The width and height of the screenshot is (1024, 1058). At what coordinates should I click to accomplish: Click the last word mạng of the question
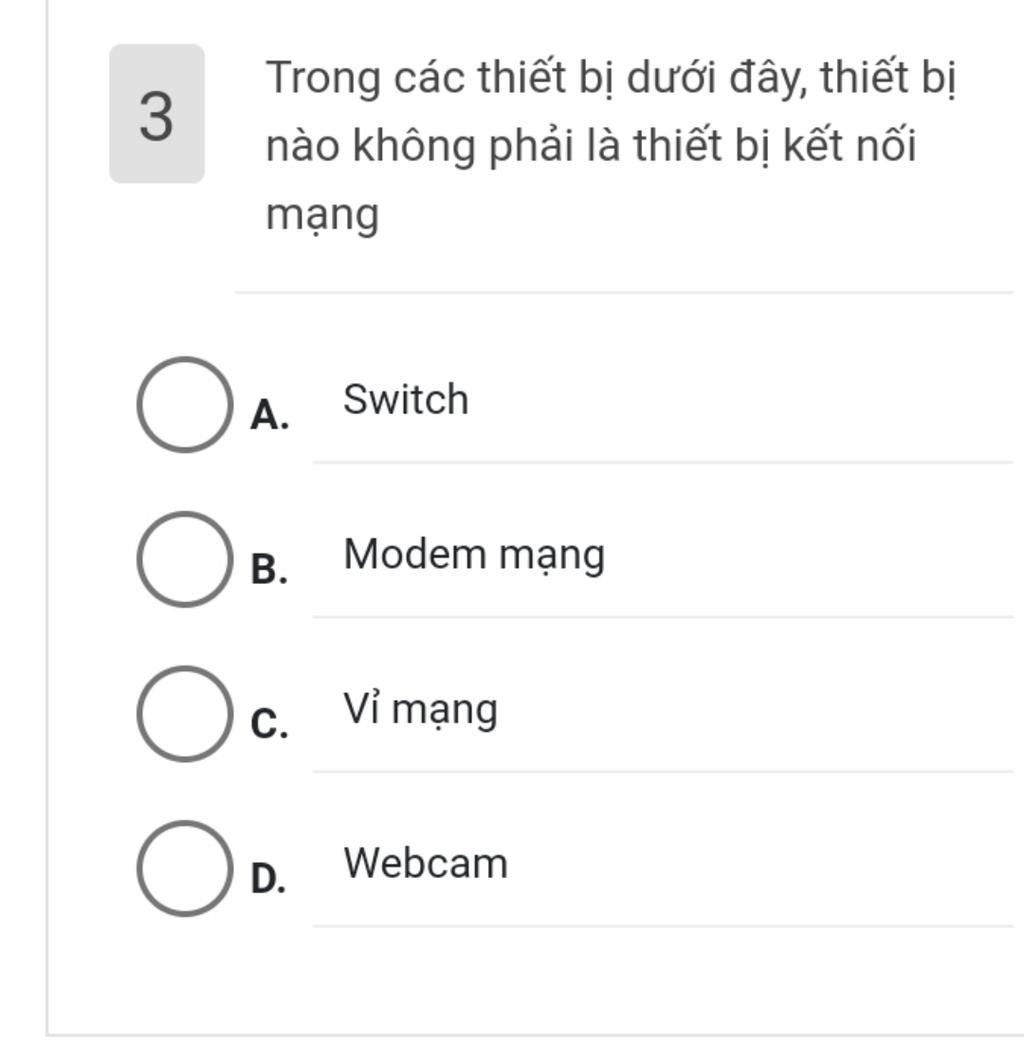[x=322, y=217]
